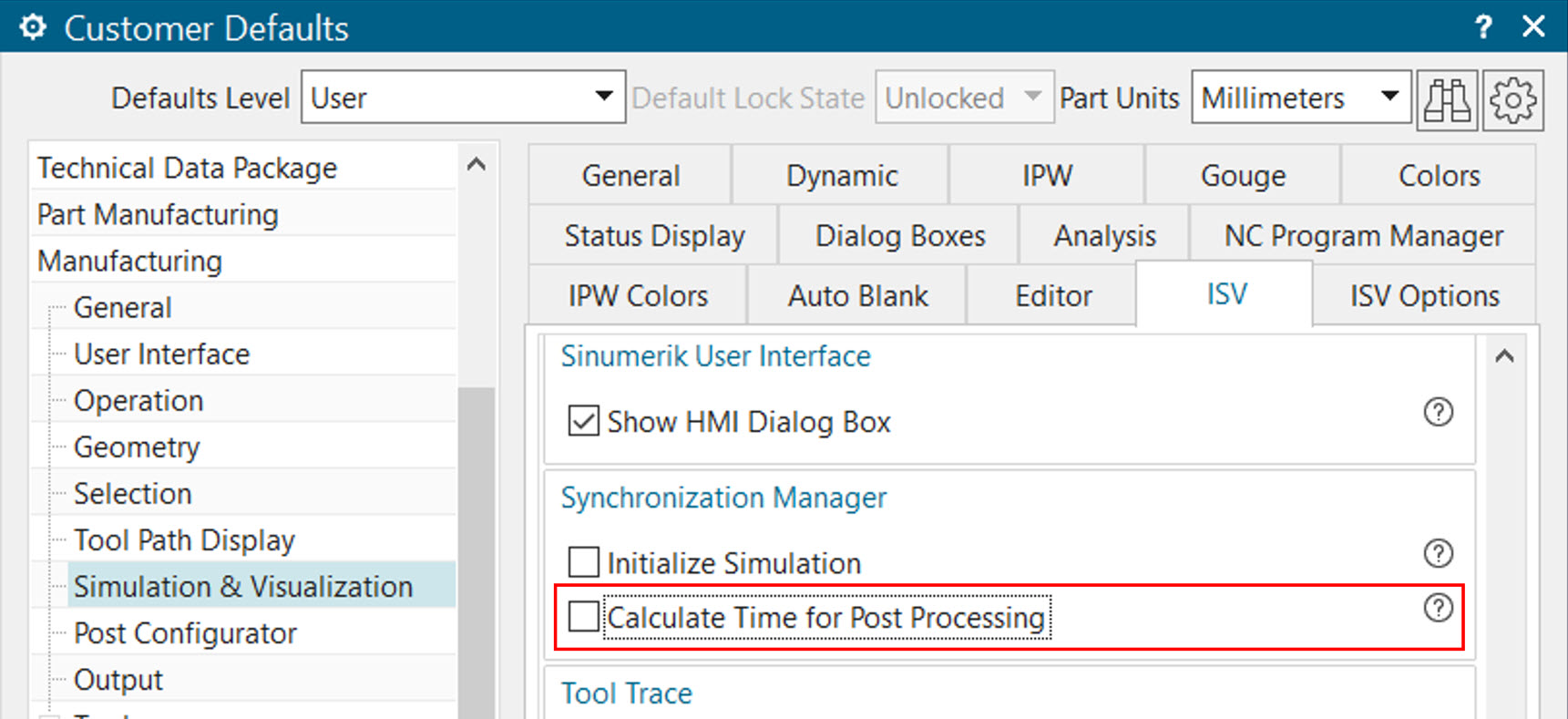Select Post Configurator in the left panel
This screenshot has height=719, width=1568.
coord(186,632)
